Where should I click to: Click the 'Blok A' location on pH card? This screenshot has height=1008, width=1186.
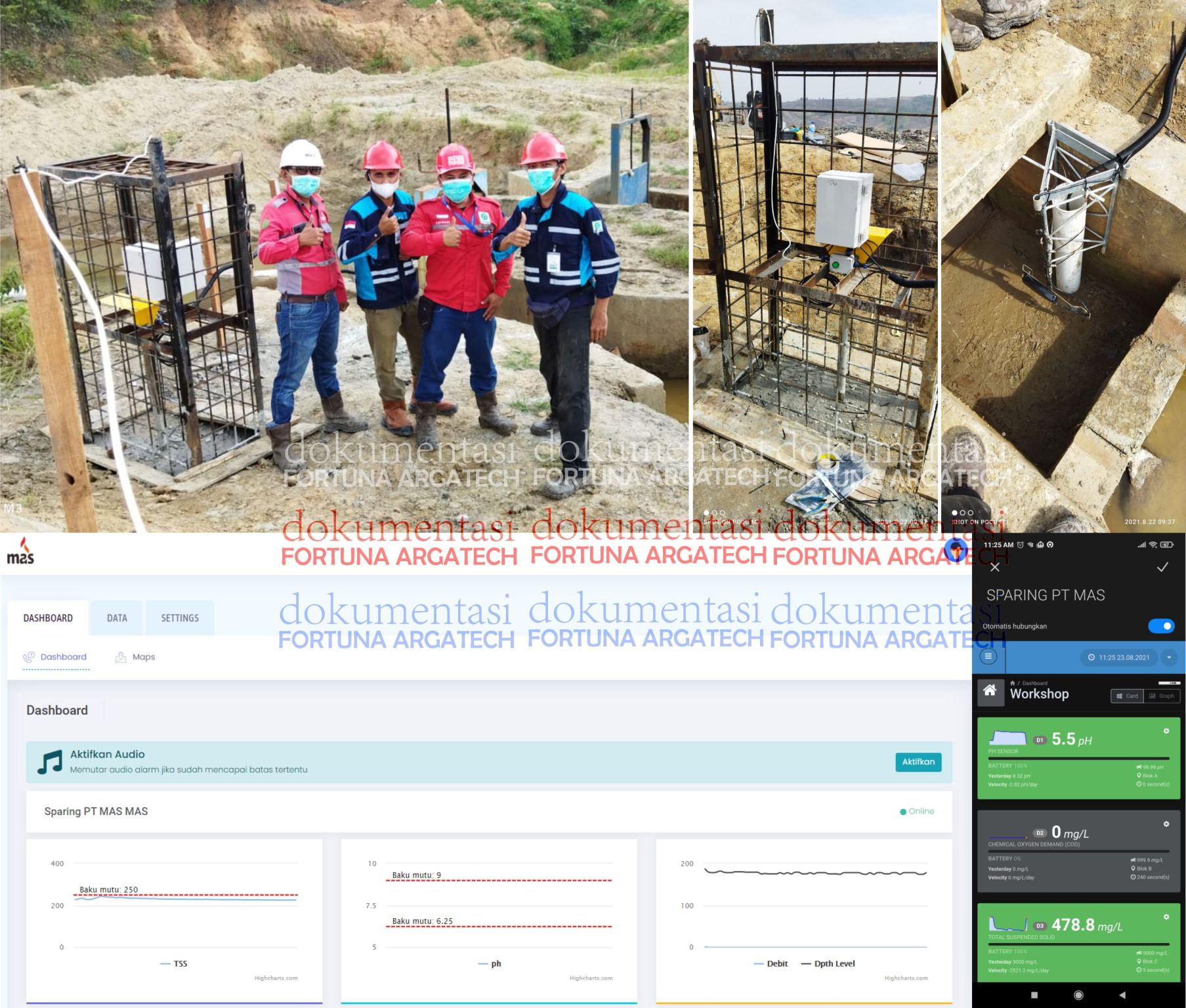[1147, 776]
